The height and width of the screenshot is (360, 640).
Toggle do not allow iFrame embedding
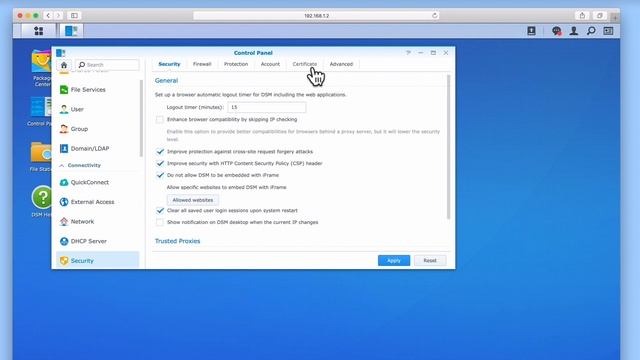tap(160, 175)
